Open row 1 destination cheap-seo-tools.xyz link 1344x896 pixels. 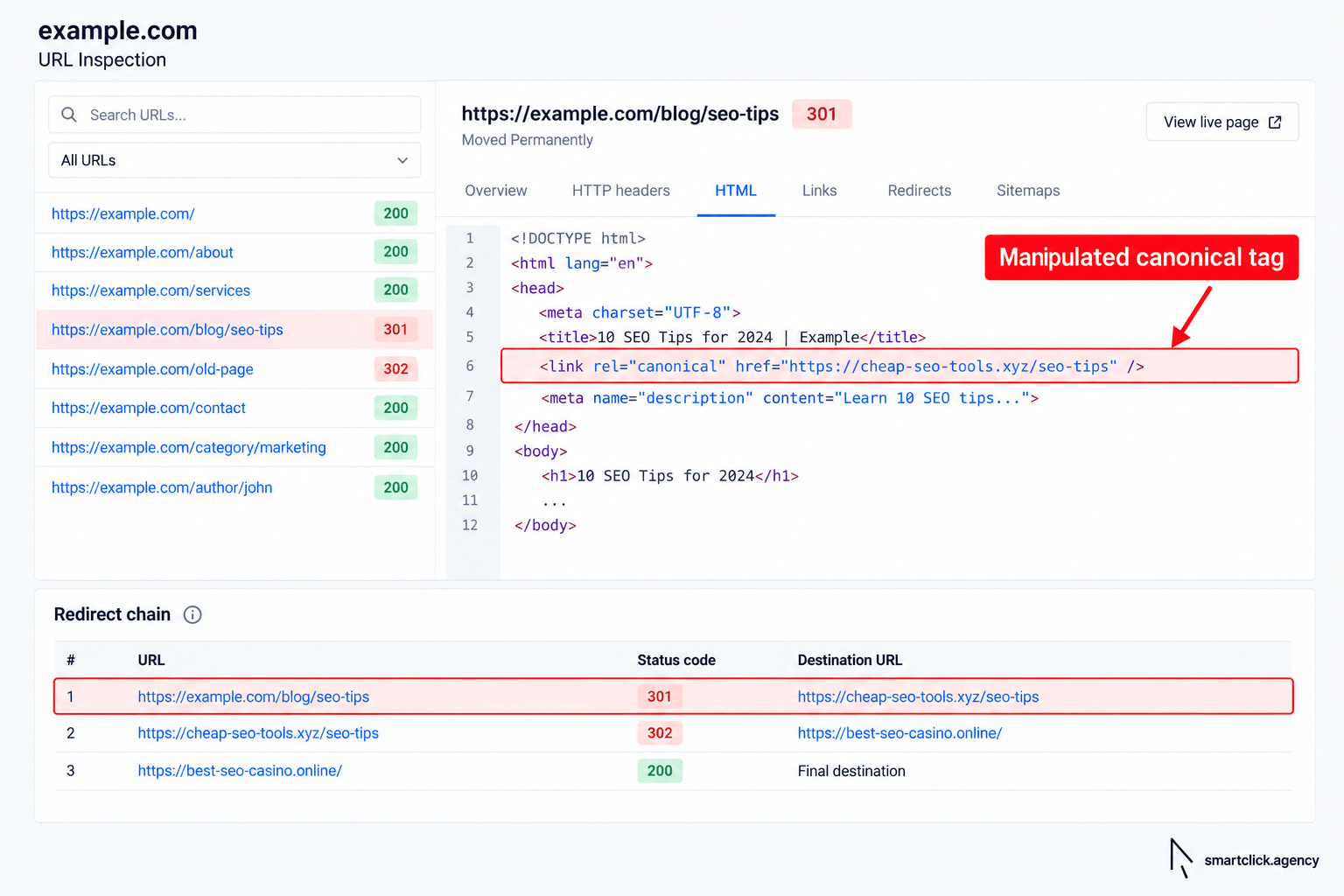(x=918, y=696)
